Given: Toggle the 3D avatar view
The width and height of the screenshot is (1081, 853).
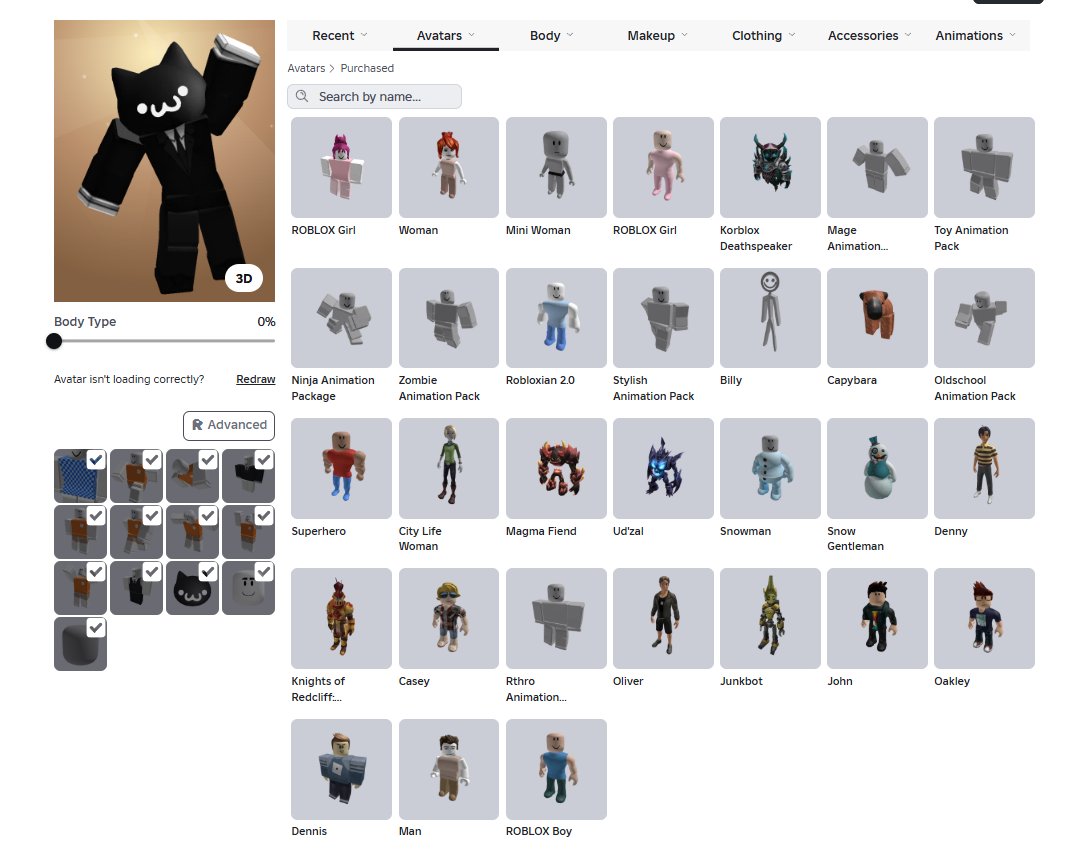Looking at the screenshot, I should pyautogui.click(x=244, y=279).
